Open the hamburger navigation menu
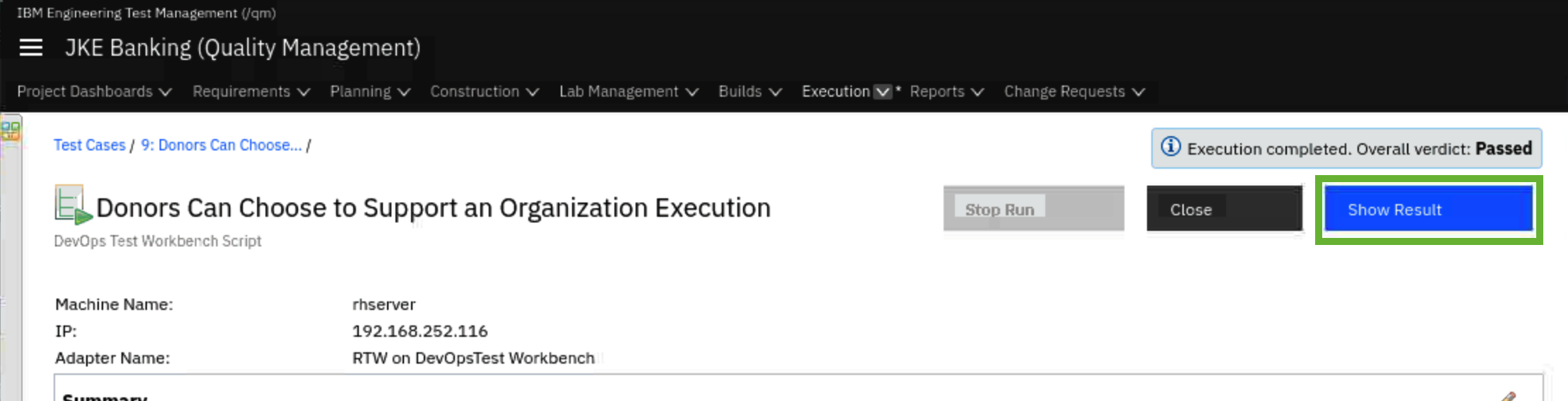This screenshot has width=1568, height=401. [31, 48]
